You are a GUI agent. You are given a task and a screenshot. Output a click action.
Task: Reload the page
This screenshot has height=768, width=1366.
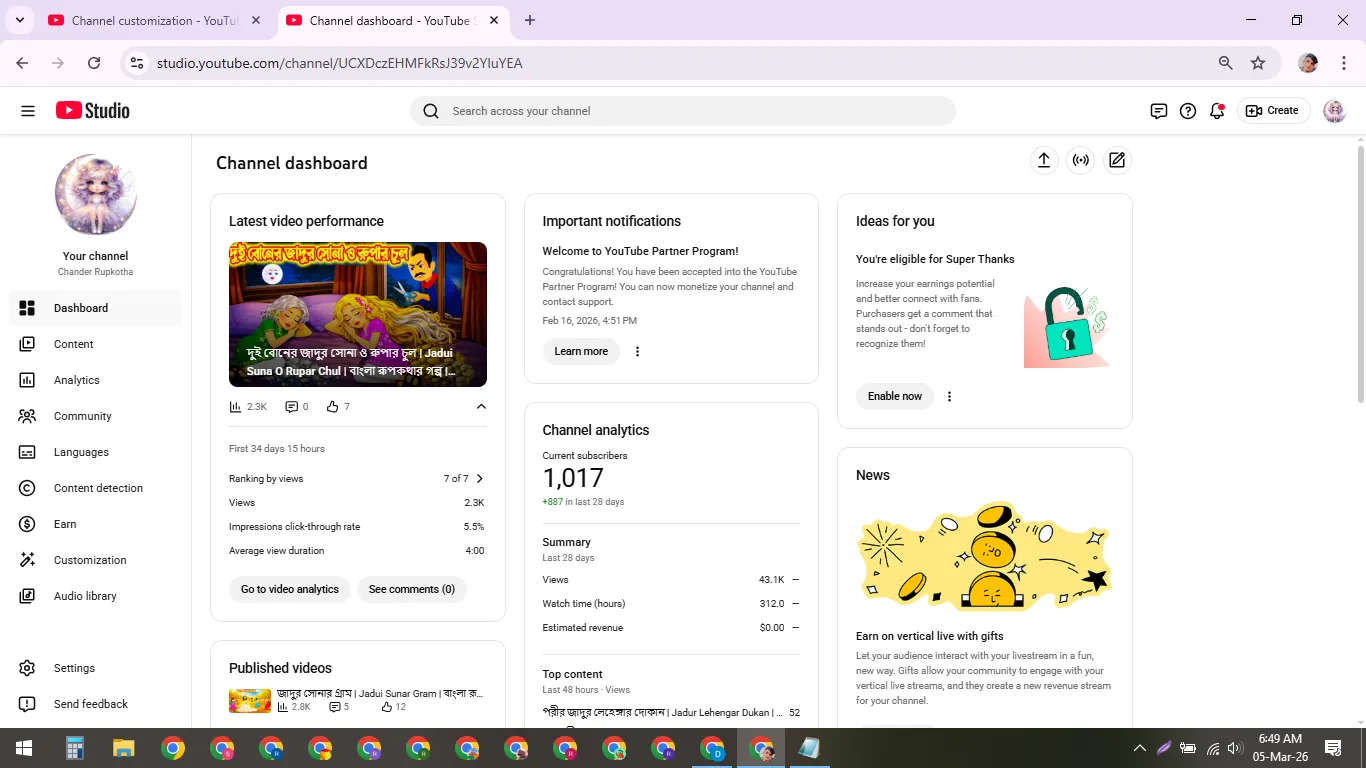click(x=94, y=63)
